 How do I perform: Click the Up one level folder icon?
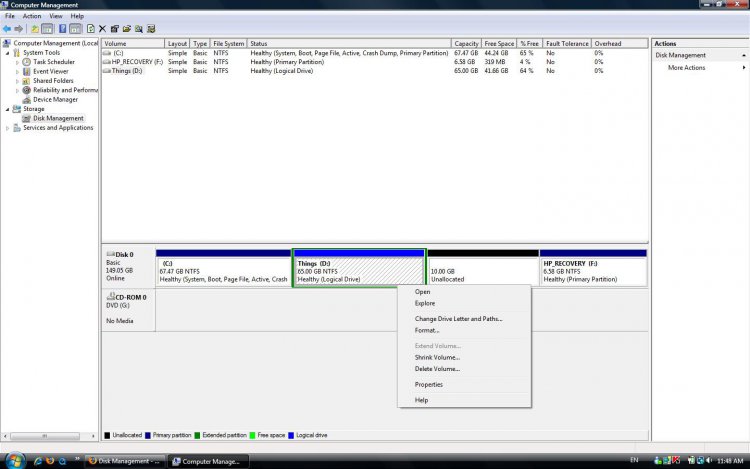[x=34, y=29]
